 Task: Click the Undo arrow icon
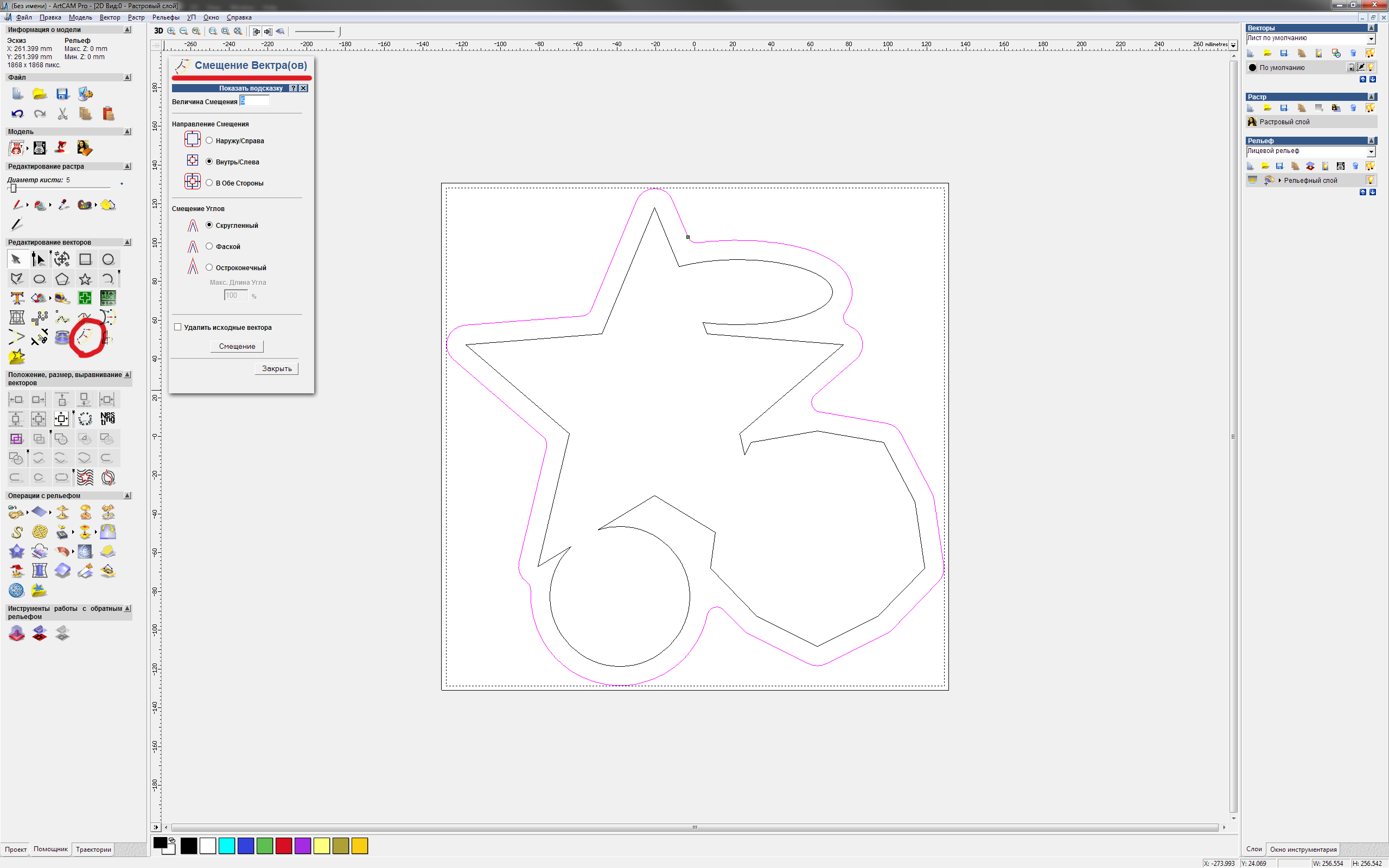[17, 114]
